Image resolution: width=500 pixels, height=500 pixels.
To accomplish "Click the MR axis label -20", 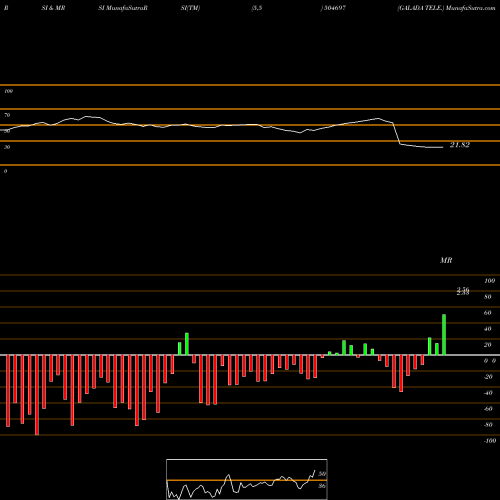I will tap(488, 377).
